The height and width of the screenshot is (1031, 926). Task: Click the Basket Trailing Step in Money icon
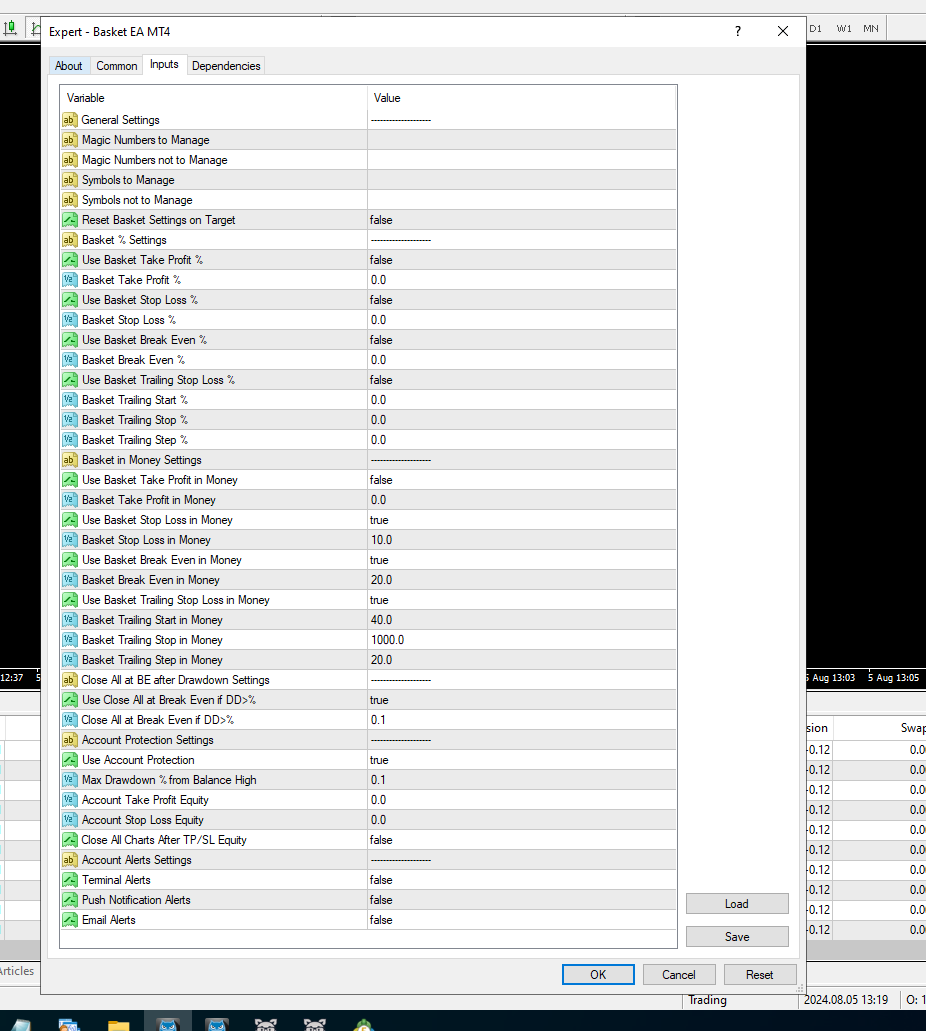pos(70,659)
